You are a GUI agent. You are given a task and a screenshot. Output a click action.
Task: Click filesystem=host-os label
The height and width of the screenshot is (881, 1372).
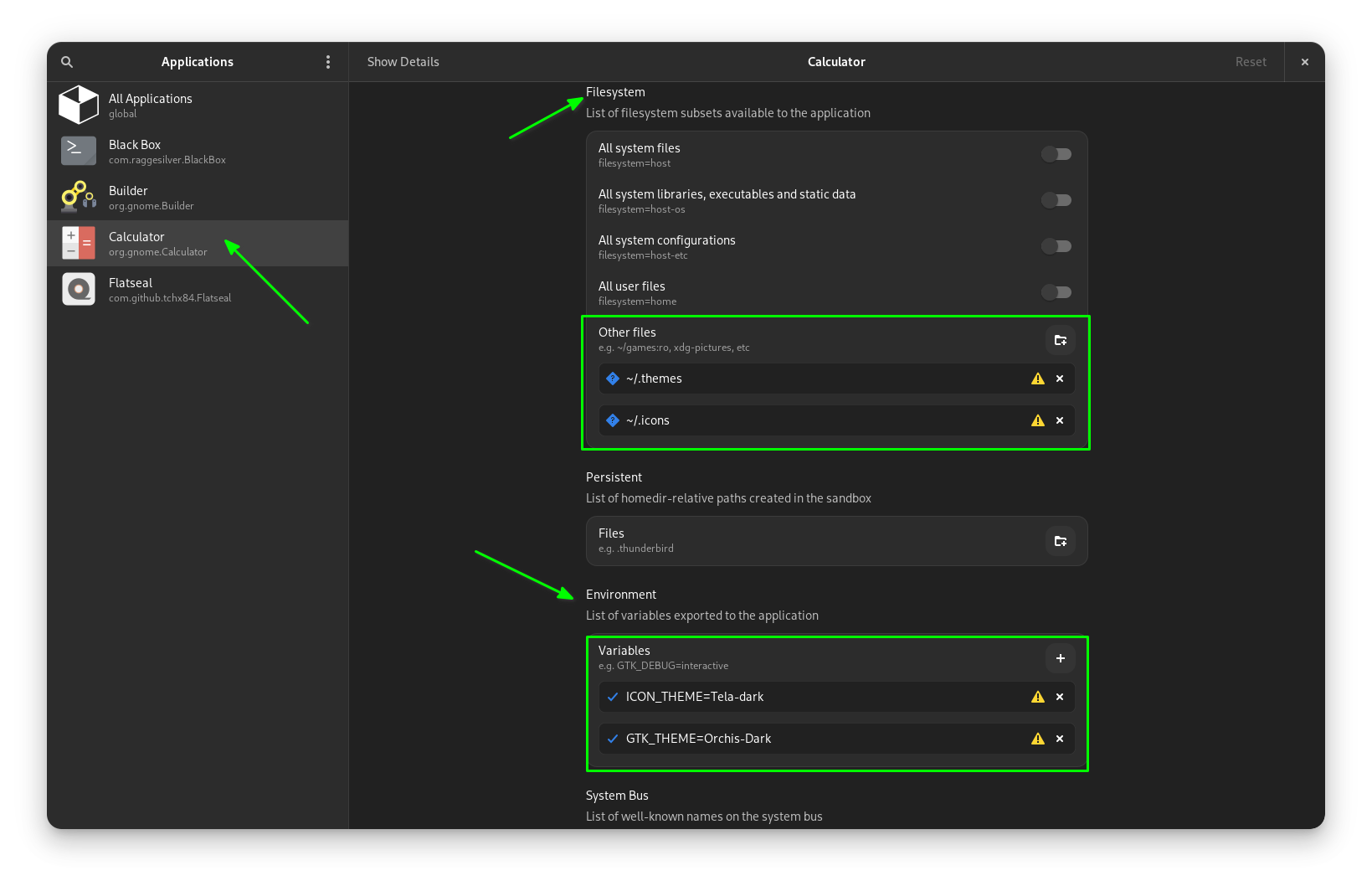point(641,209)
